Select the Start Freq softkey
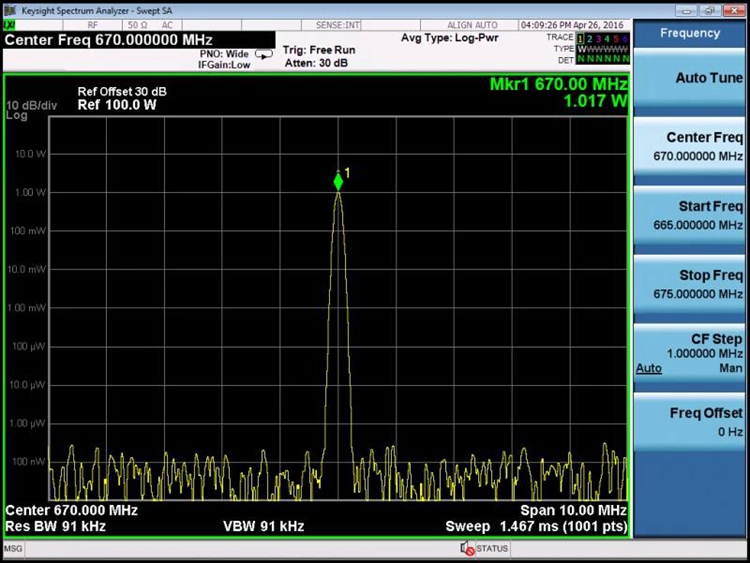The image size is (750, 563). [689, 215]
